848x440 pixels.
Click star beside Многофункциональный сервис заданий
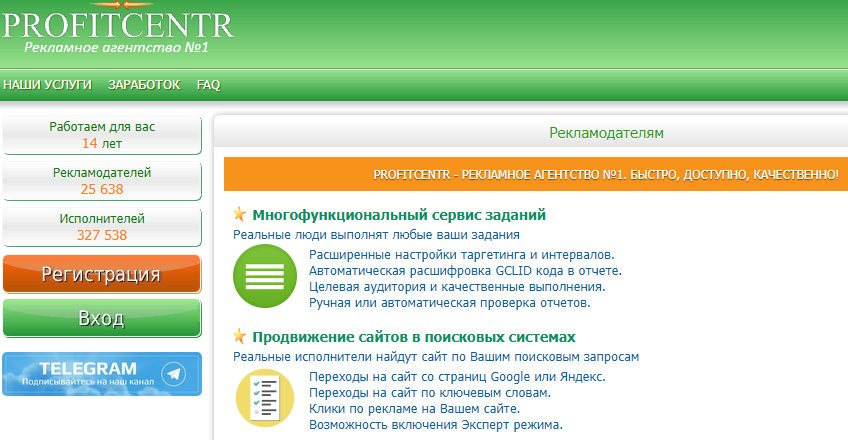click(240, 214)
